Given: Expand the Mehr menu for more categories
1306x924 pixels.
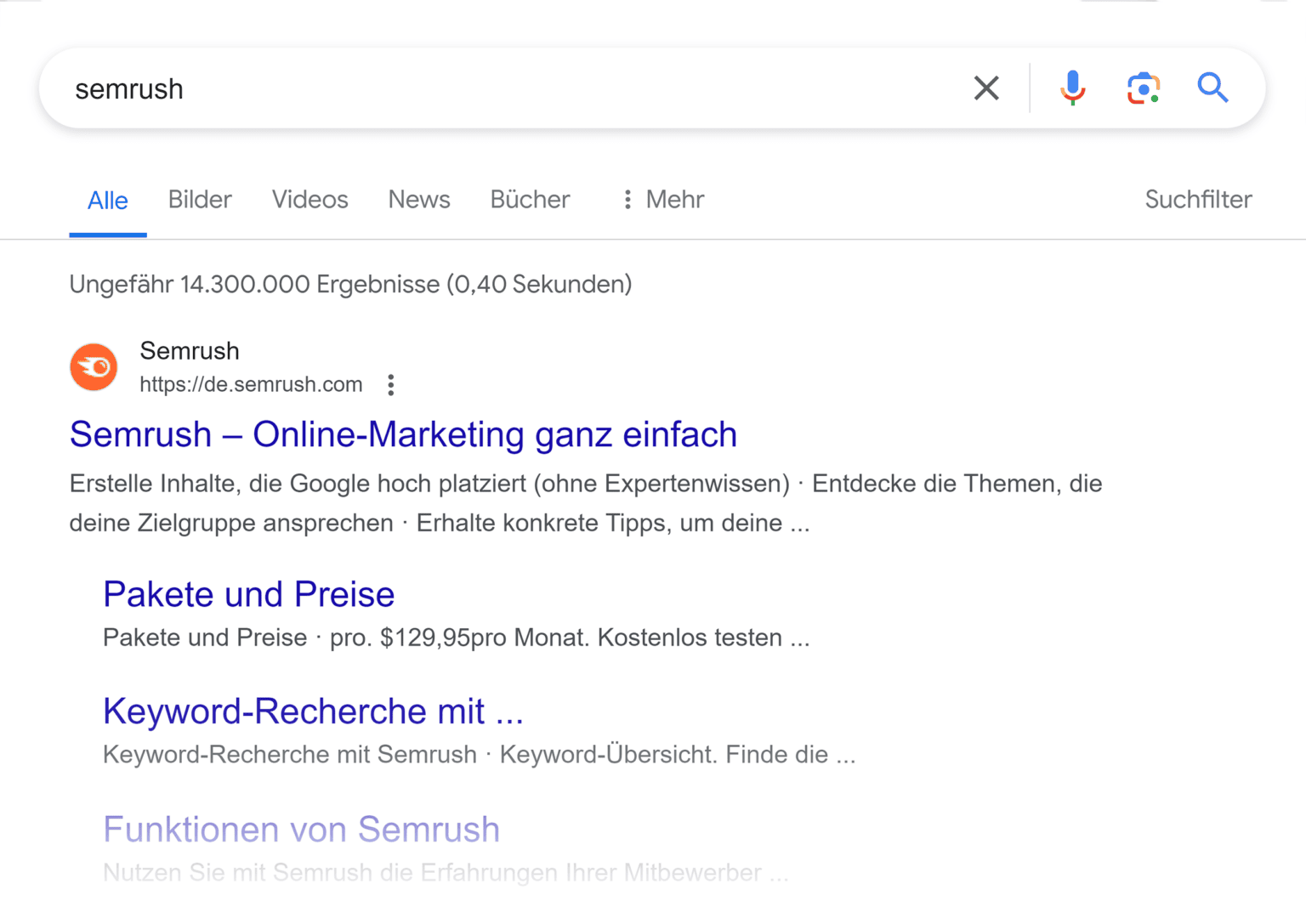Looking at the screenshot, I should [x=663, y=200].
